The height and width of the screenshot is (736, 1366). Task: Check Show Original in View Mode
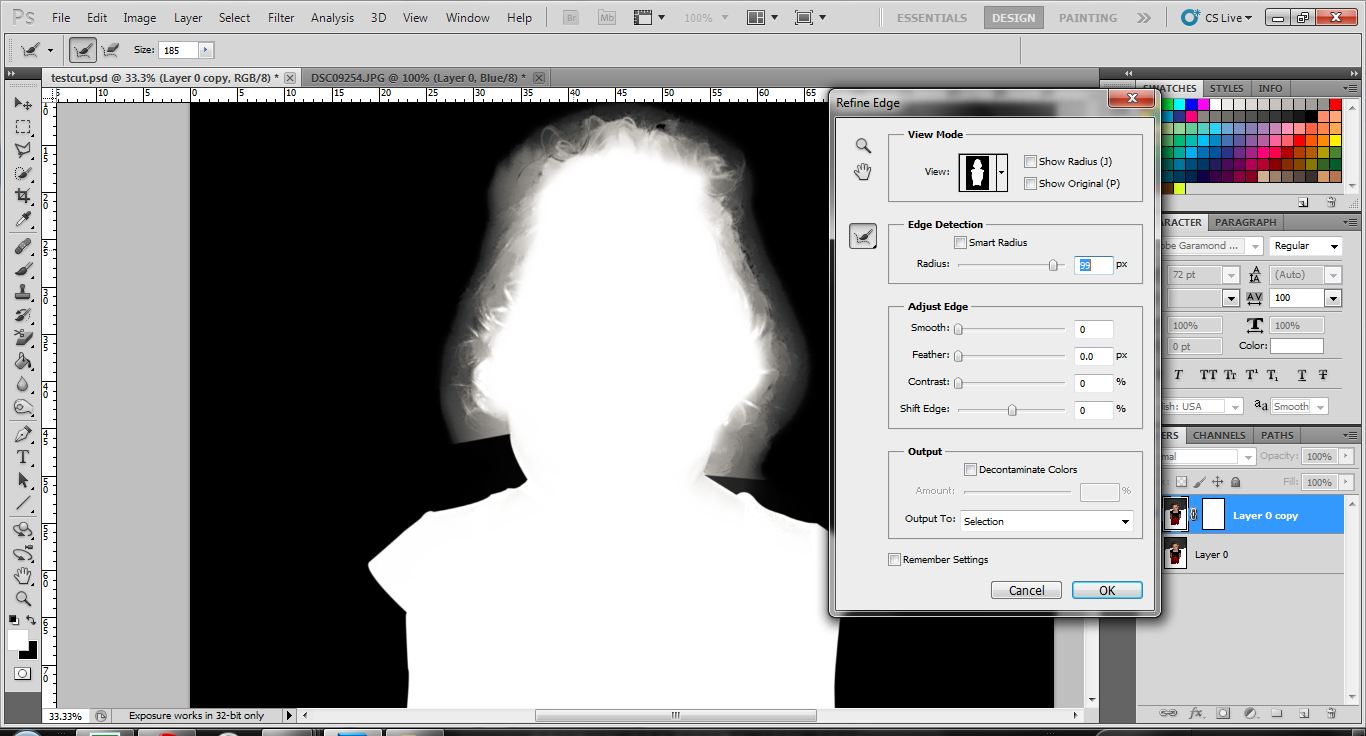(x=1030, y=183)
